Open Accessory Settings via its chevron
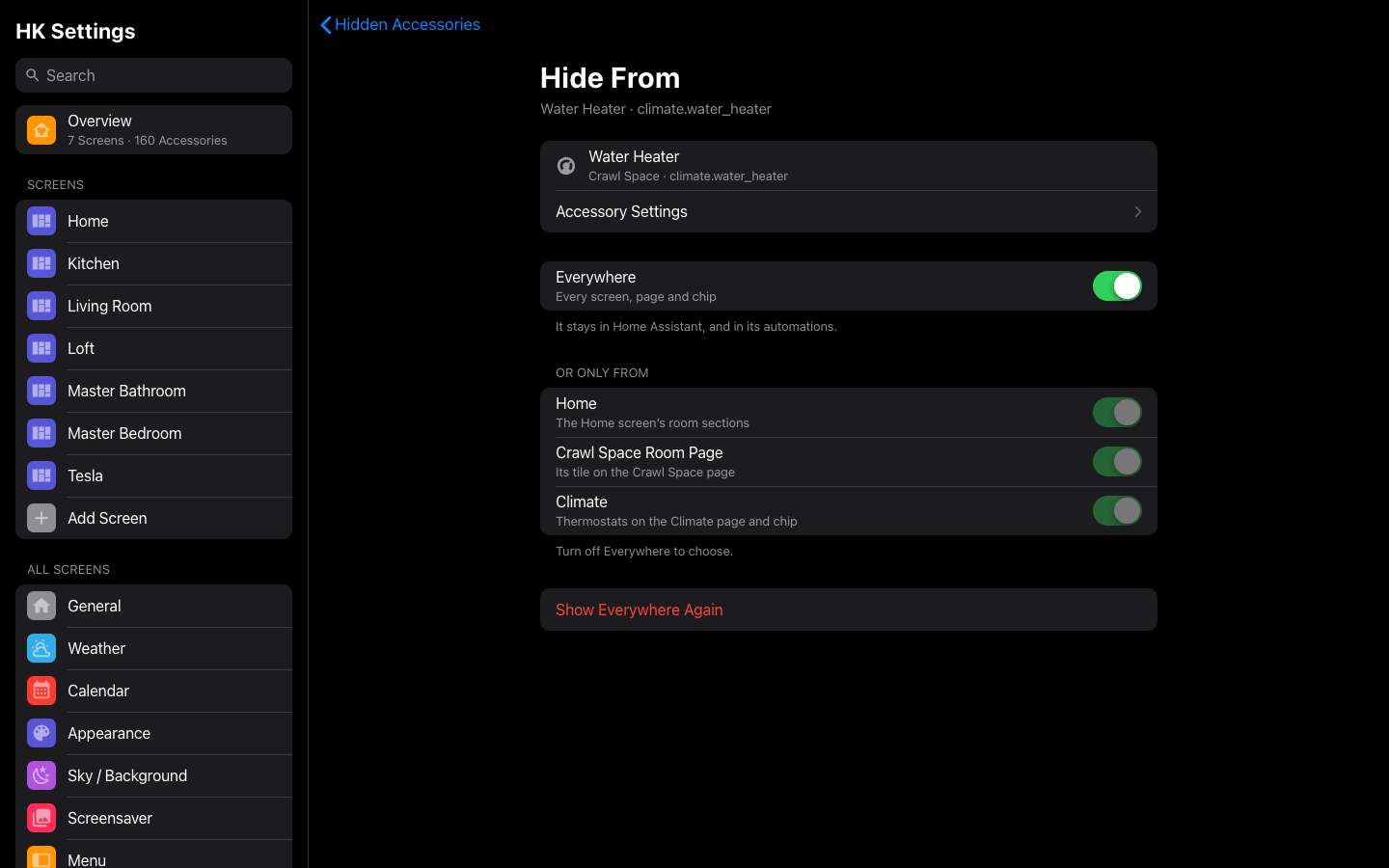Viewport: 1389px width, 868px height. (x=1138, y=211)
